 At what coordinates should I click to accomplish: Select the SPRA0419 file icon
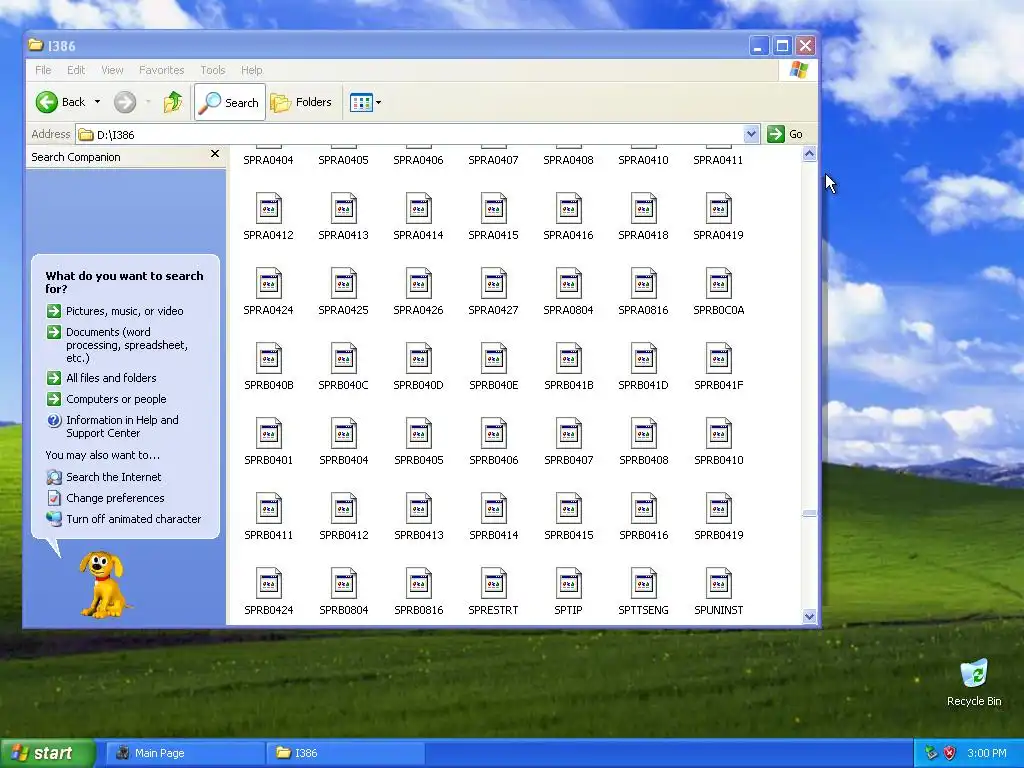[718, 208]
